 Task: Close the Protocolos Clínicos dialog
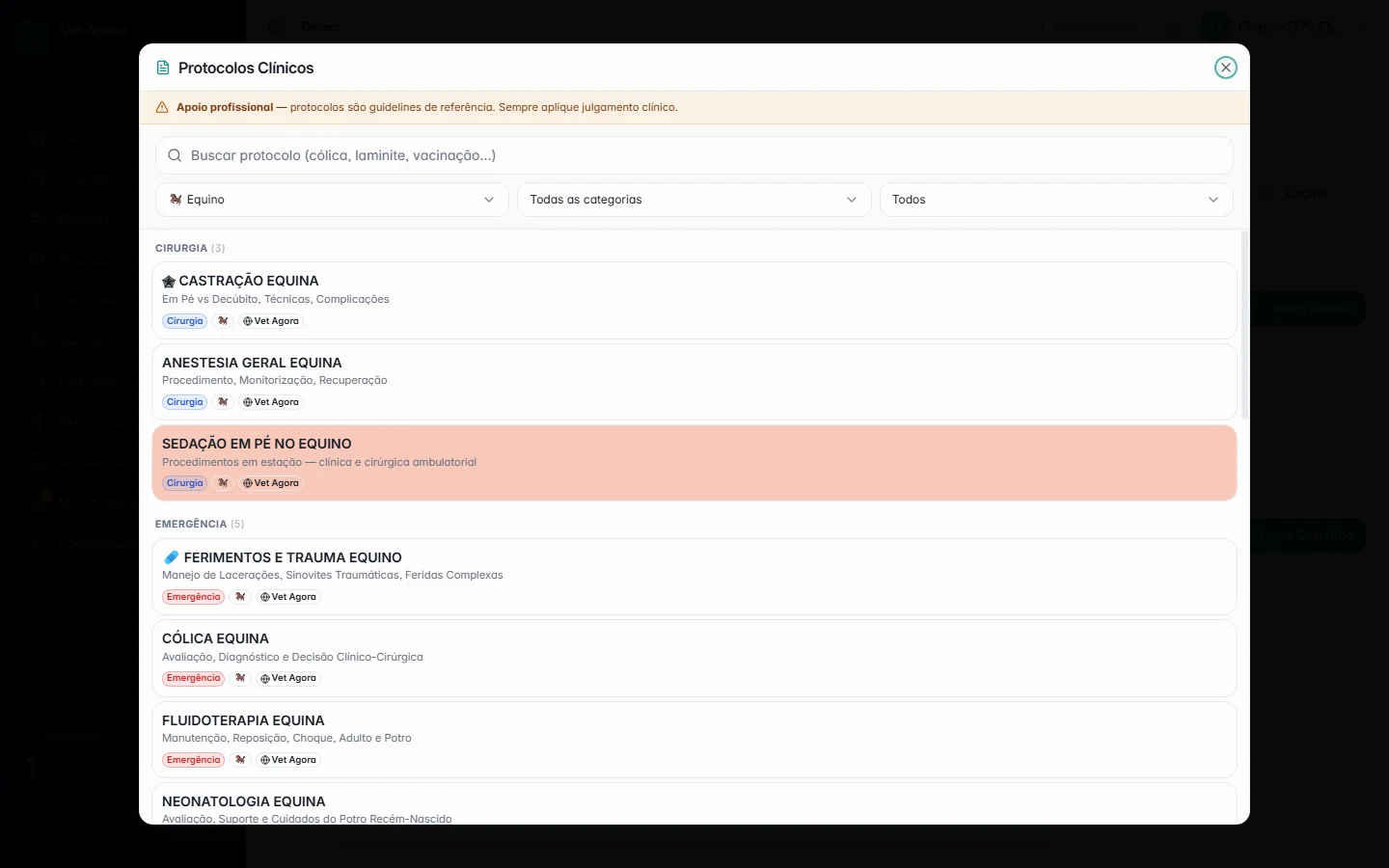point(1225,68)
